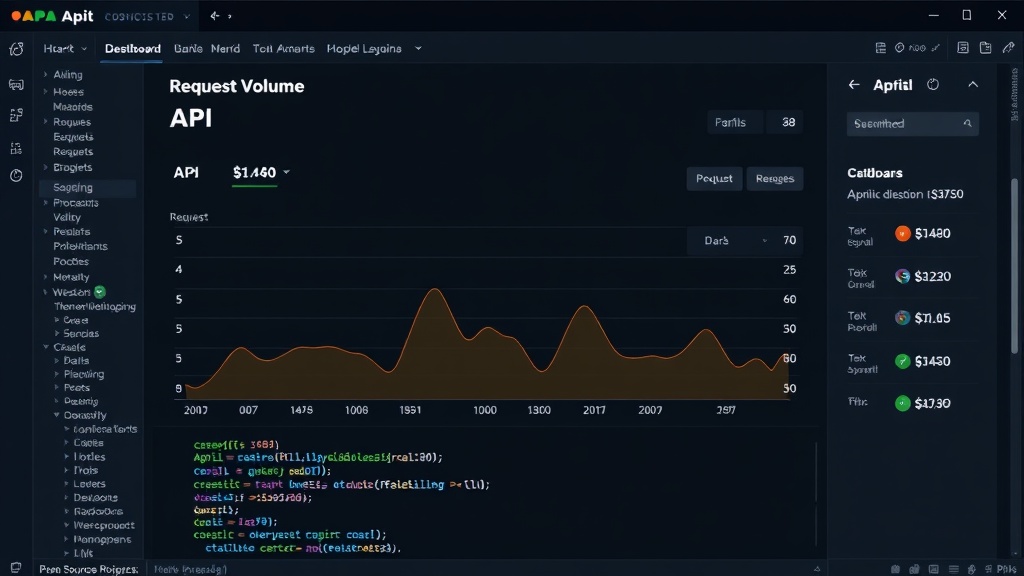Select the Loders tree item
This screenshot has width=1024, height=576.
tap(89, 484)
